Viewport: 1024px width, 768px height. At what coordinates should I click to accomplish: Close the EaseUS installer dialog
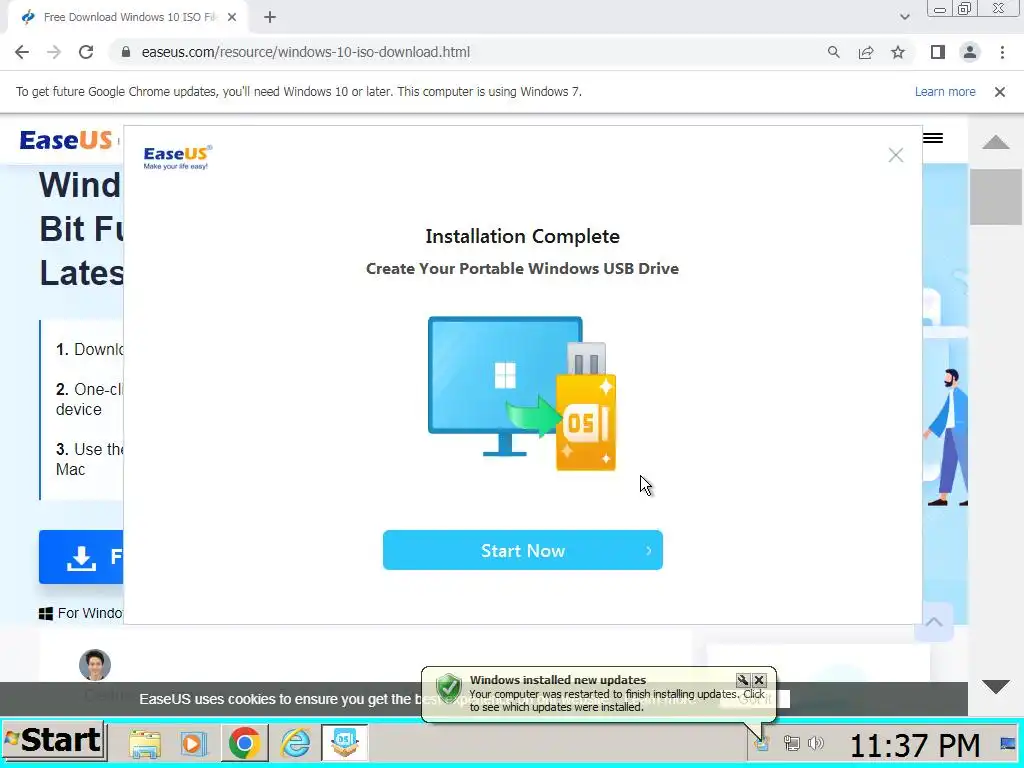tap(895, 155)
